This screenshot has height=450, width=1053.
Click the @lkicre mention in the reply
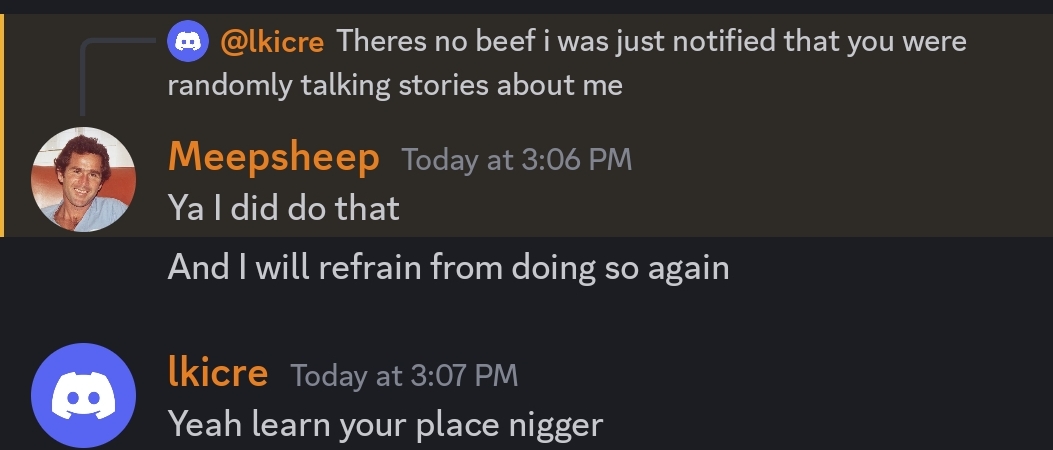272,41
